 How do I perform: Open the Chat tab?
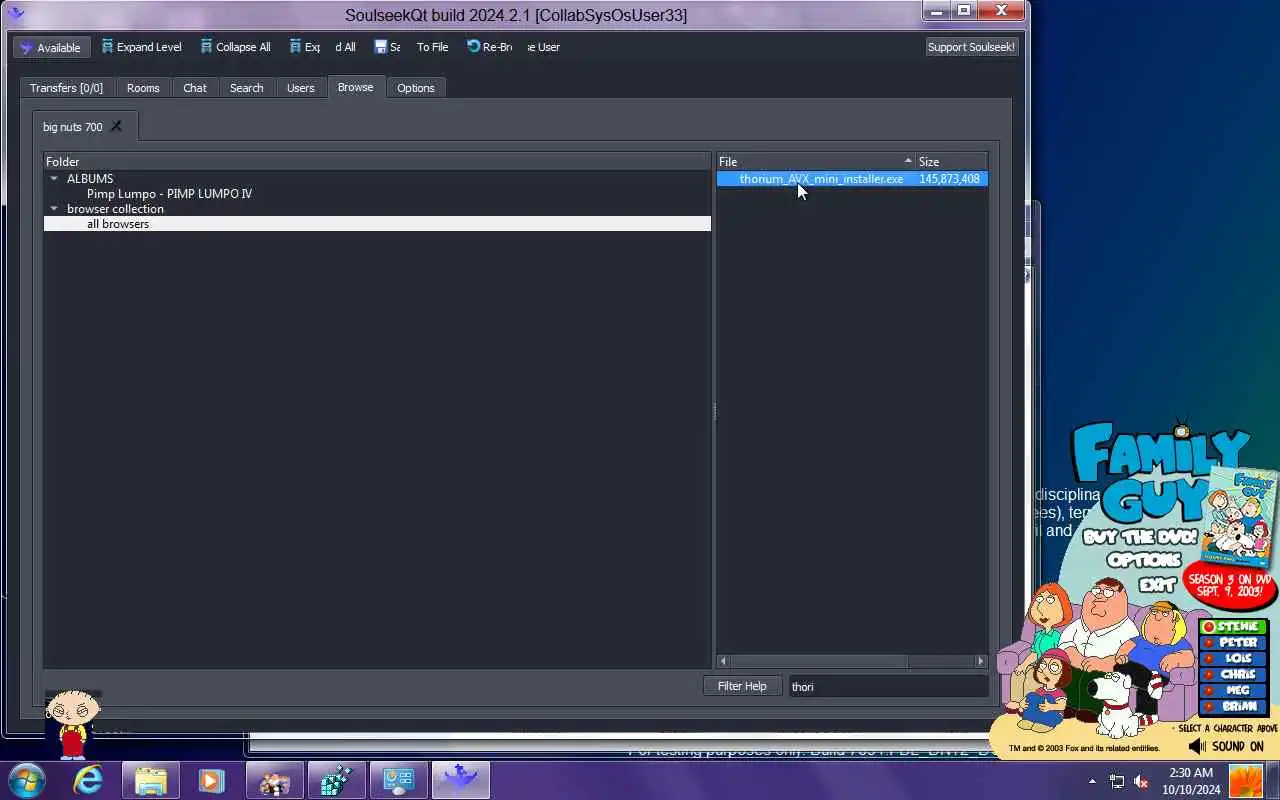(x=195, y=88)
